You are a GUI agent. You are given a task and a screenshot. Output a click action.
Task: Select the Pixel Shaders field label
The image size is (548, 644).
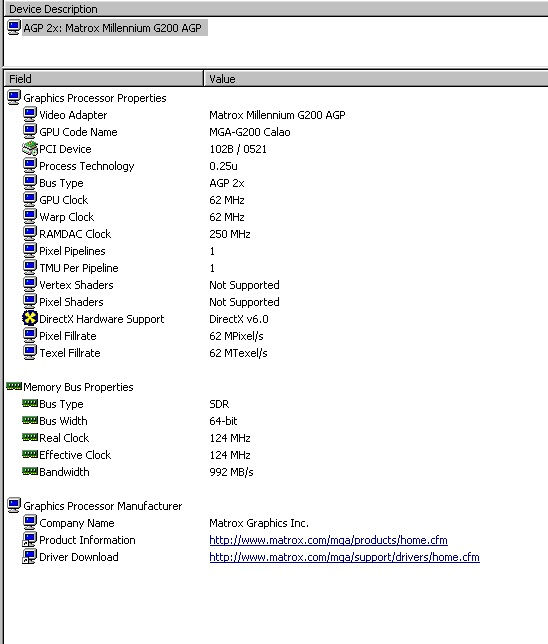71,302
